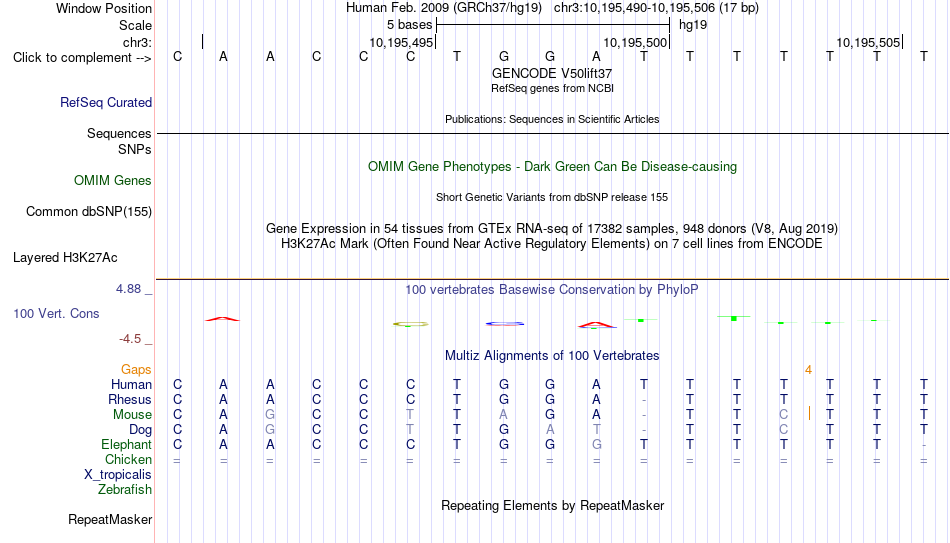Open the 100 Vert. Cons label
This screenshot has width=950, height=543.
pyautogui.click(x=56, y=313)
